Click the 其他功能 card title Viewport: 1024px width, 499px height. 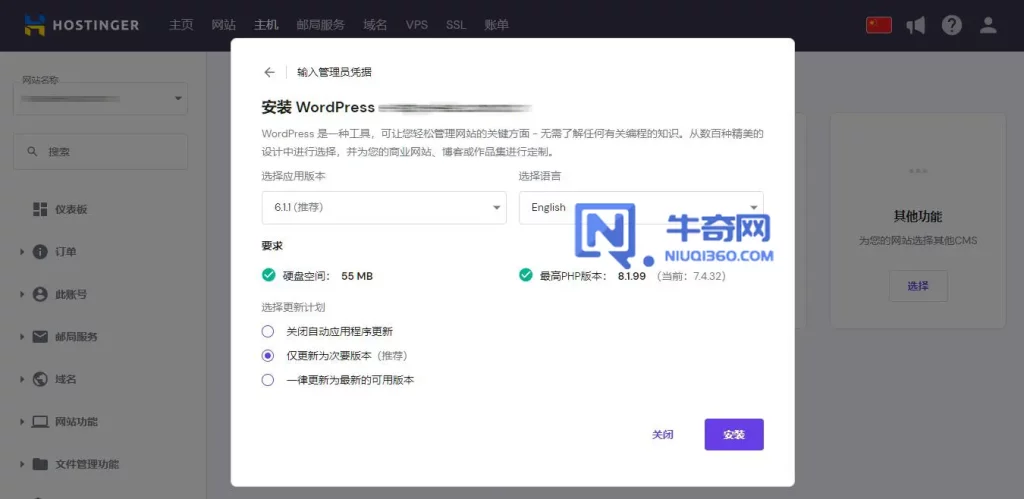pyautogui.click(x=918, y=217)
